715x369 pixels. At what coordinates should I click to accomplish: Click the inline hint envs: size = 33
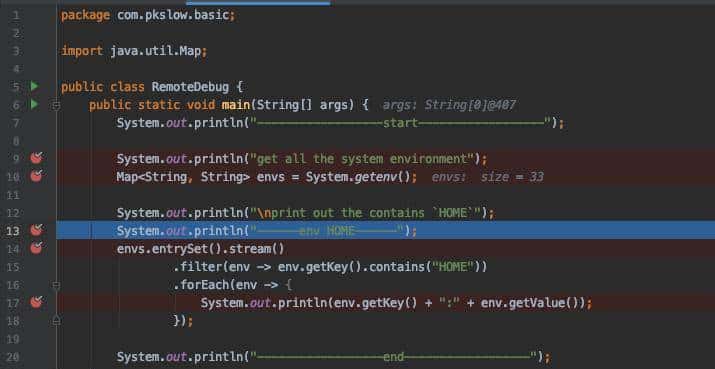[x=487, y=177]
